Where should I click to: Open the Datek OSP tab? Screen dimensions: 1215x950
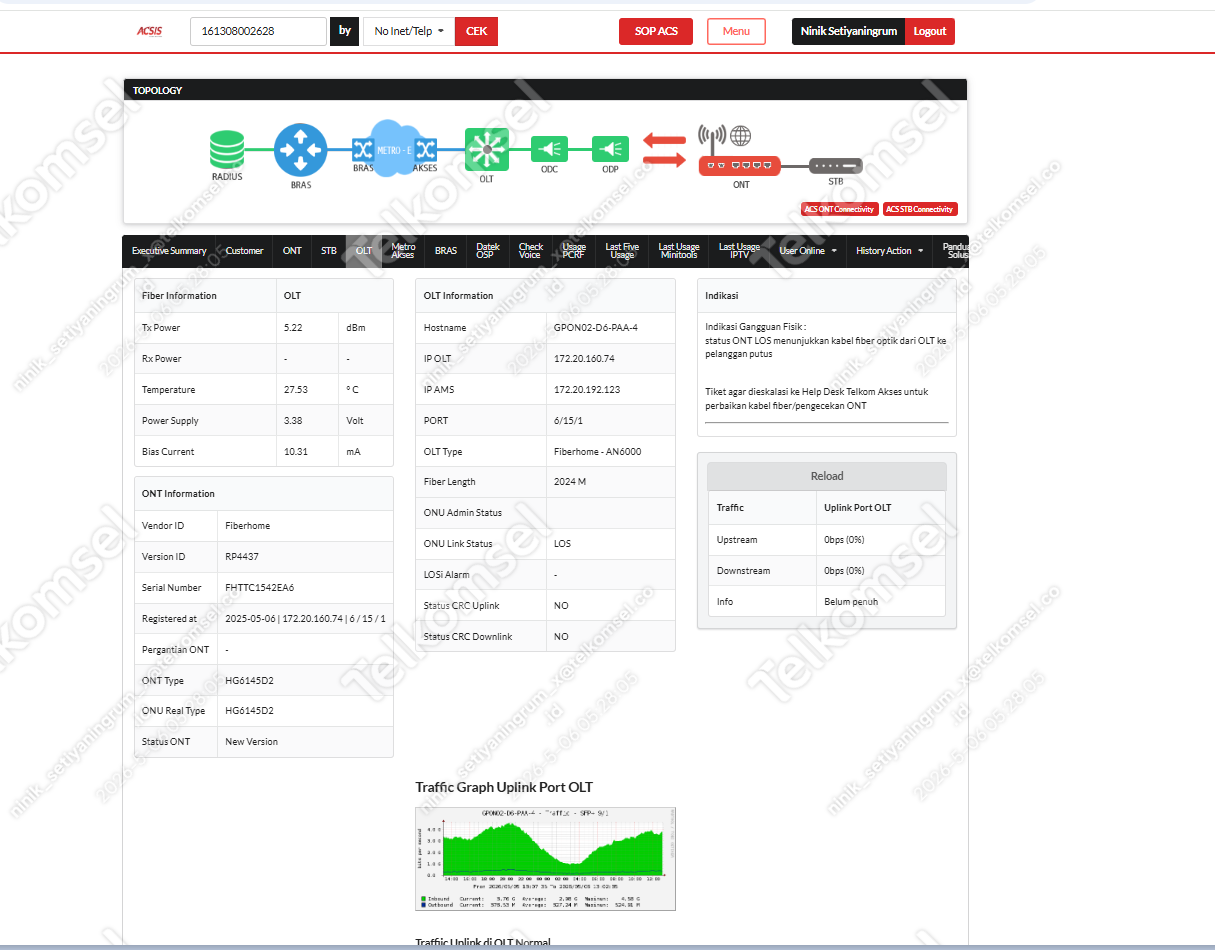(x=488, y=251)
